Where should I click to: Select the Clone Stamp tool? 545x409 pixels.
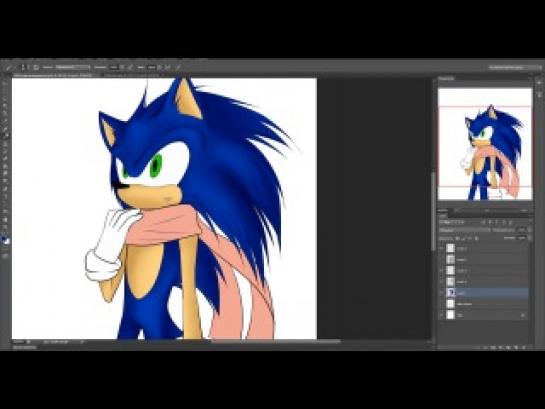point(6,143)
